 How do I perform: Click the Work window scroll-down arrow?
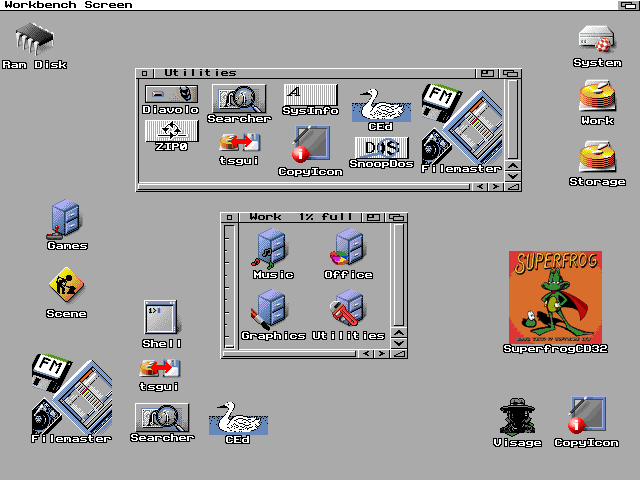point(399,341)
